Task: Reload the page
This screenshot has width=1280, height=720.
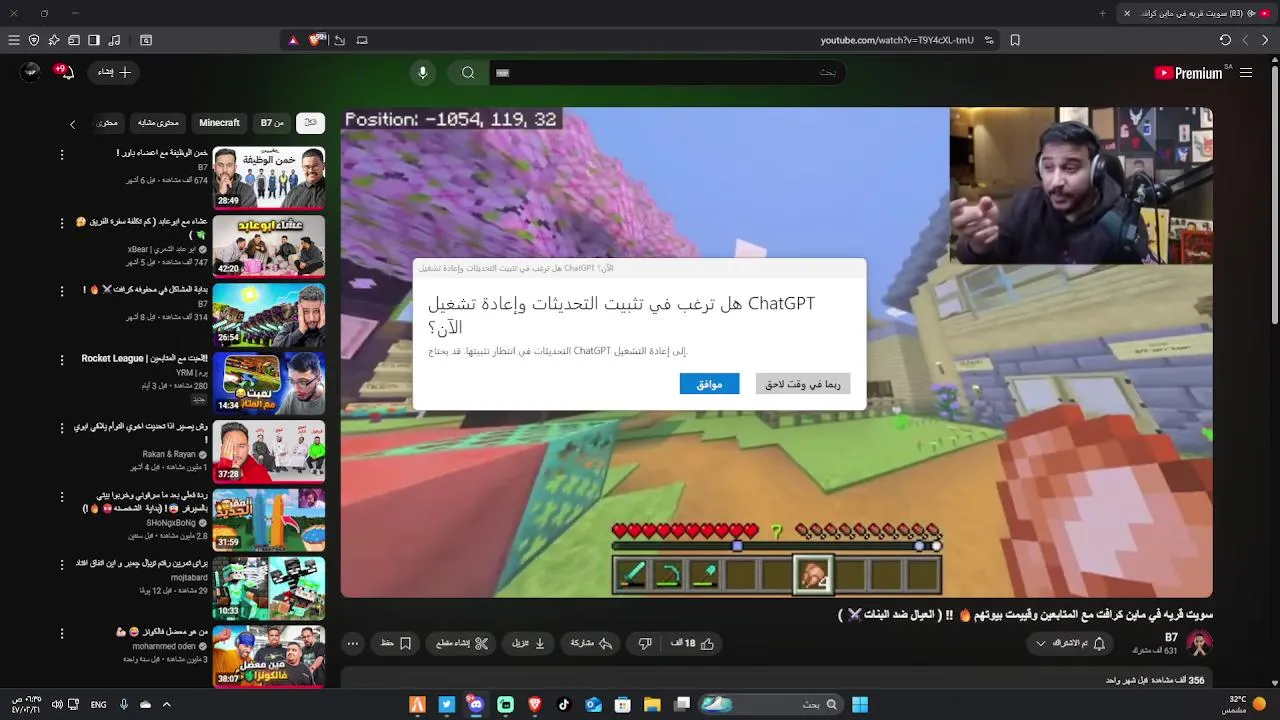Action: [x=1225, y=40]
